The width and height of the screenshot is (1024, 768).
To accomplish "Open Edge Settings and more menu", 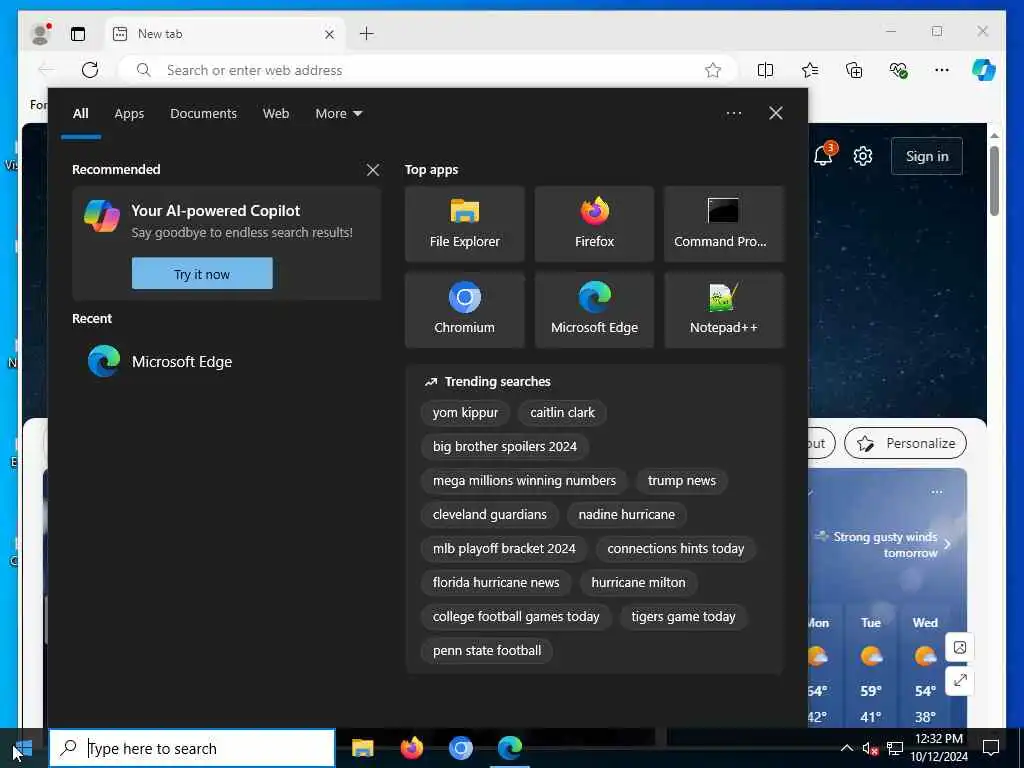I will coord(942,70).
